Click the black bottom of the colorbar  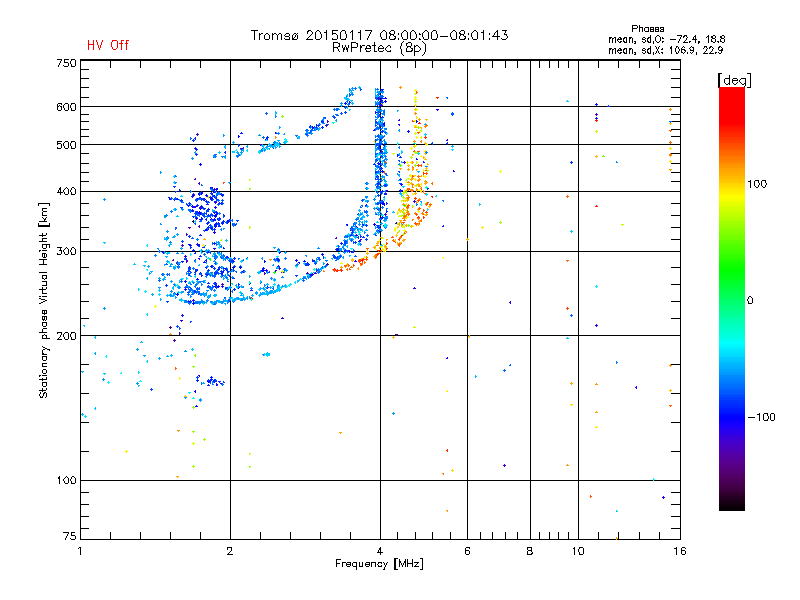click(x=732, y=503)
